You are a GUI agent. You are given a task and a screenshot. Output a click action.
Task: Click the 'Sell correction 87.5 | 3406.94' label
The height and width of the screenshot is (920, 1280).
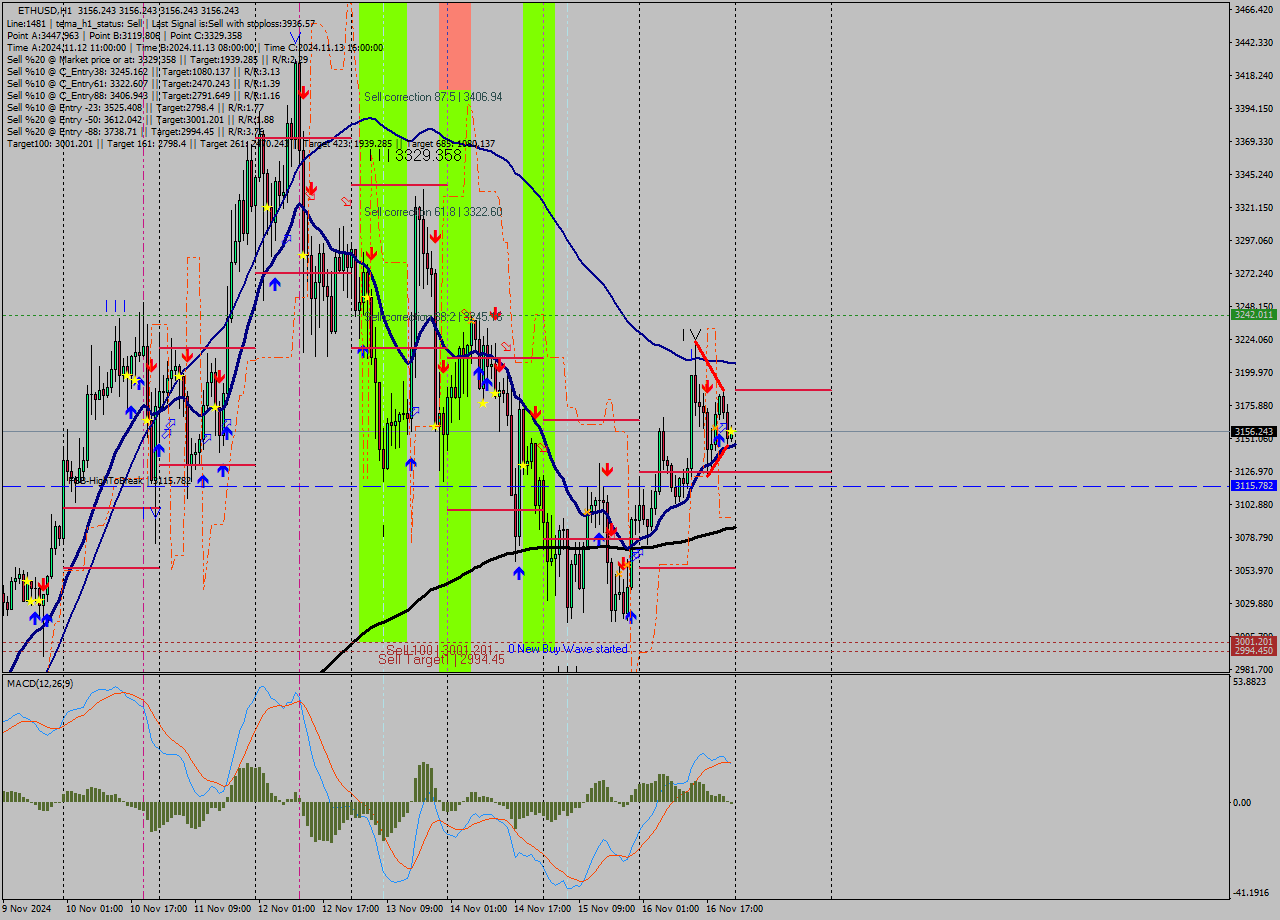tap(433, 97)
